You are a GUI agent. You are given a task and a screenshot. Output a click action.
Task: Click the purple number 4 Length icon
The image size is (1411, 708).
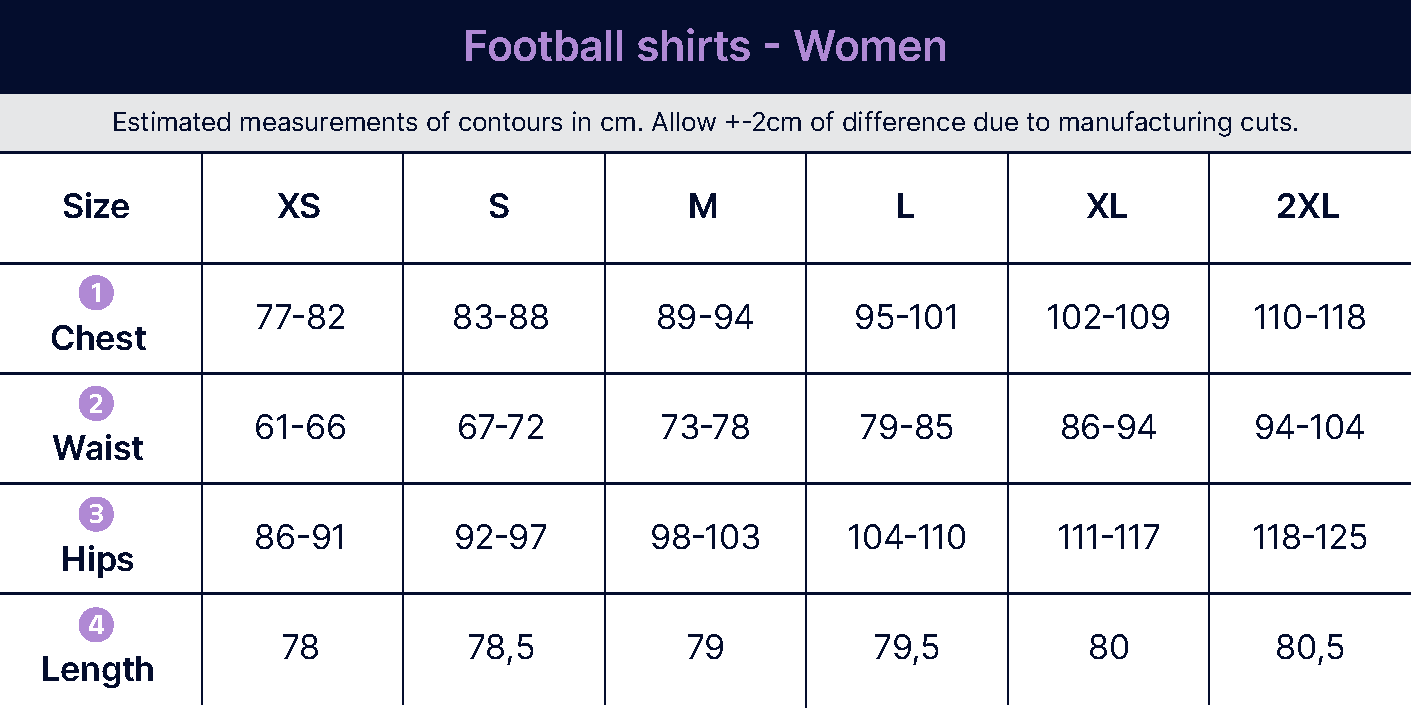pos(96,625)
